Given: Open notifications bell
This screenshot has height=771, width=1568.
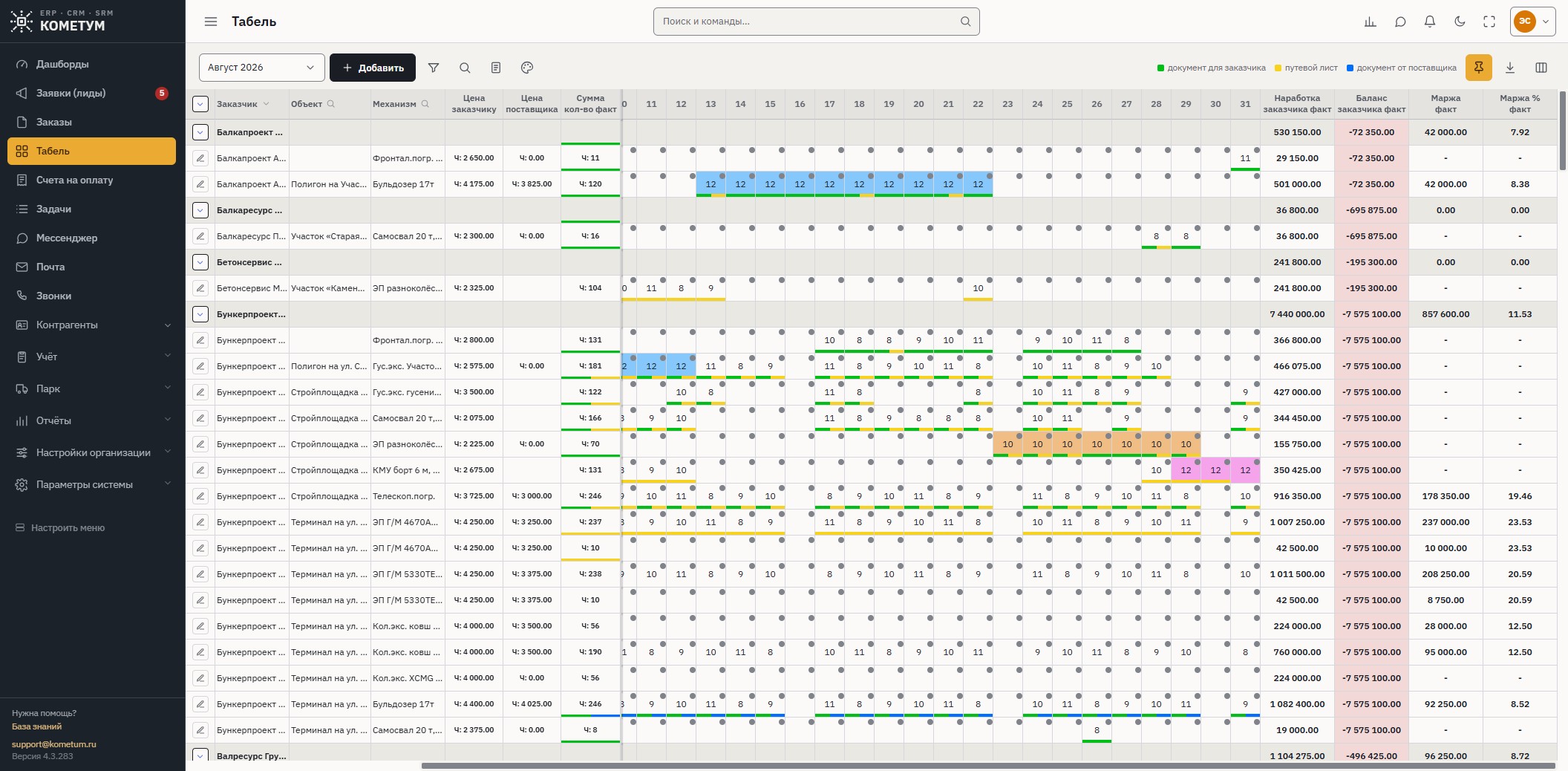Looking at the screenshot, I should click(1430, 22).
